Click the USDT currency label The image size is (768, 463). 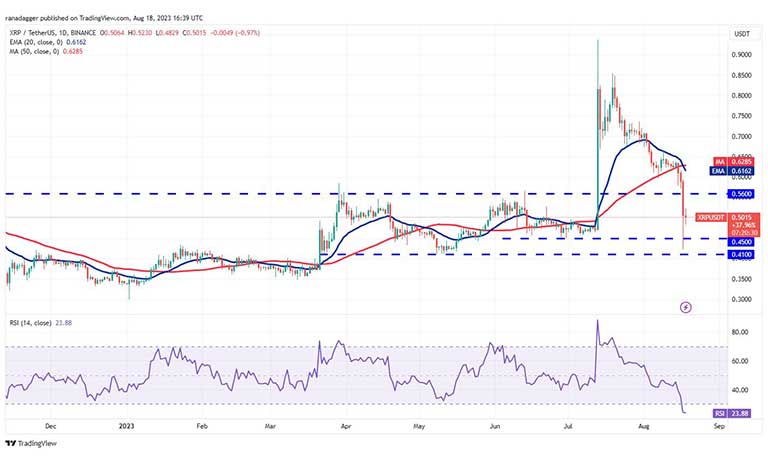point(742,34)
